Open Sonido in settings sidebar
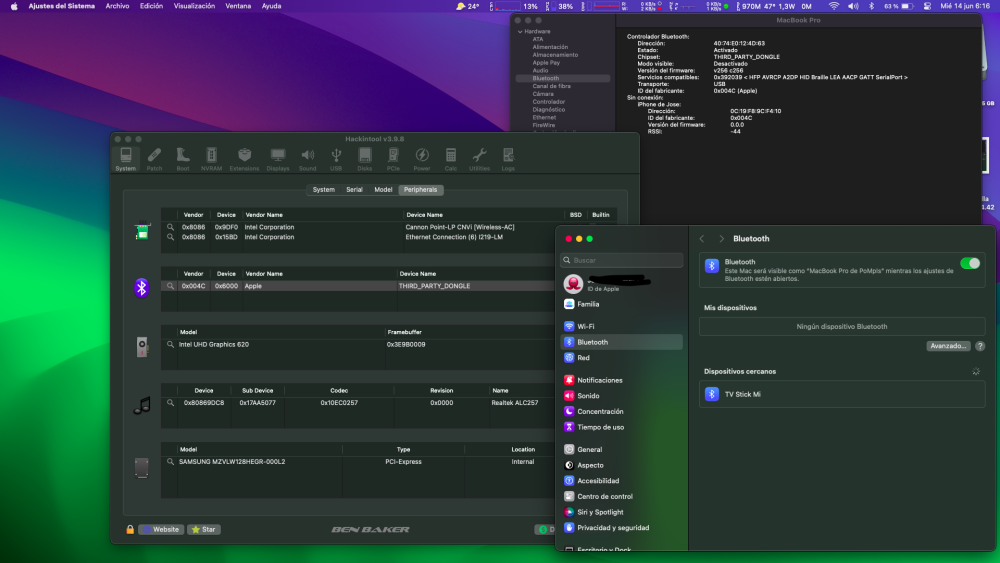This screenshot has width=1000, height=563. (x=622, y=396)
